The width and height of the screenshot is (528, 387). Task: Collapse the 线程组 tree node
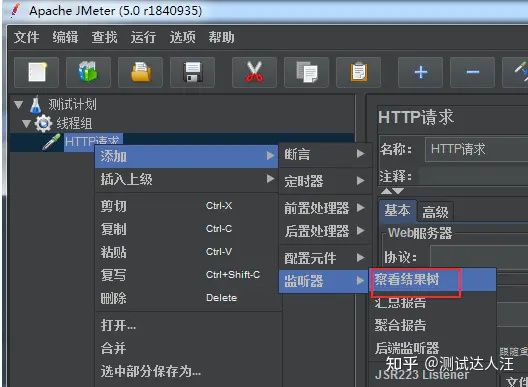point(27,124)
